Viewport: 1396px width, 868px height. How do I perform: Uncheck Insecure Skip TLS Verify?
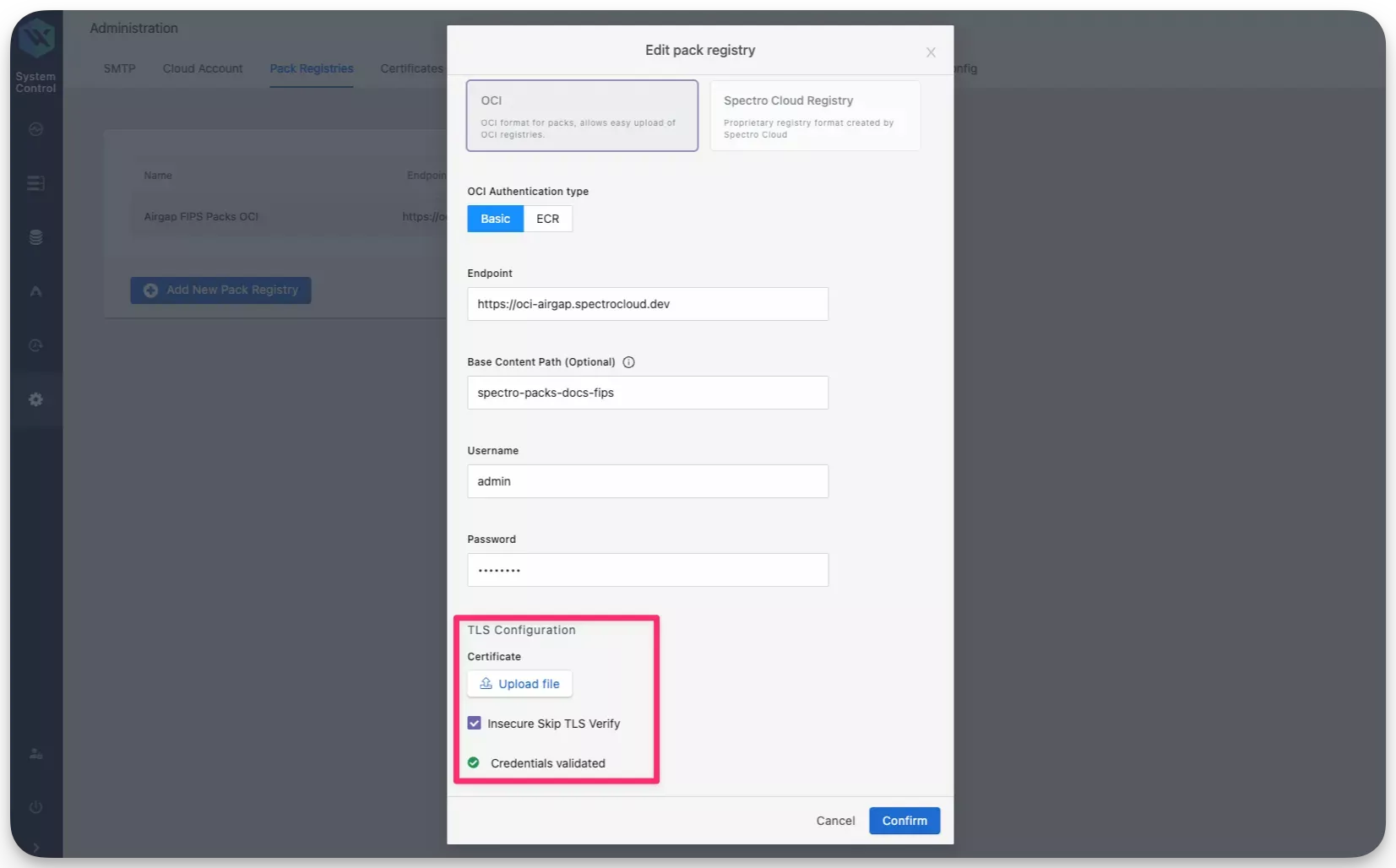474,723
